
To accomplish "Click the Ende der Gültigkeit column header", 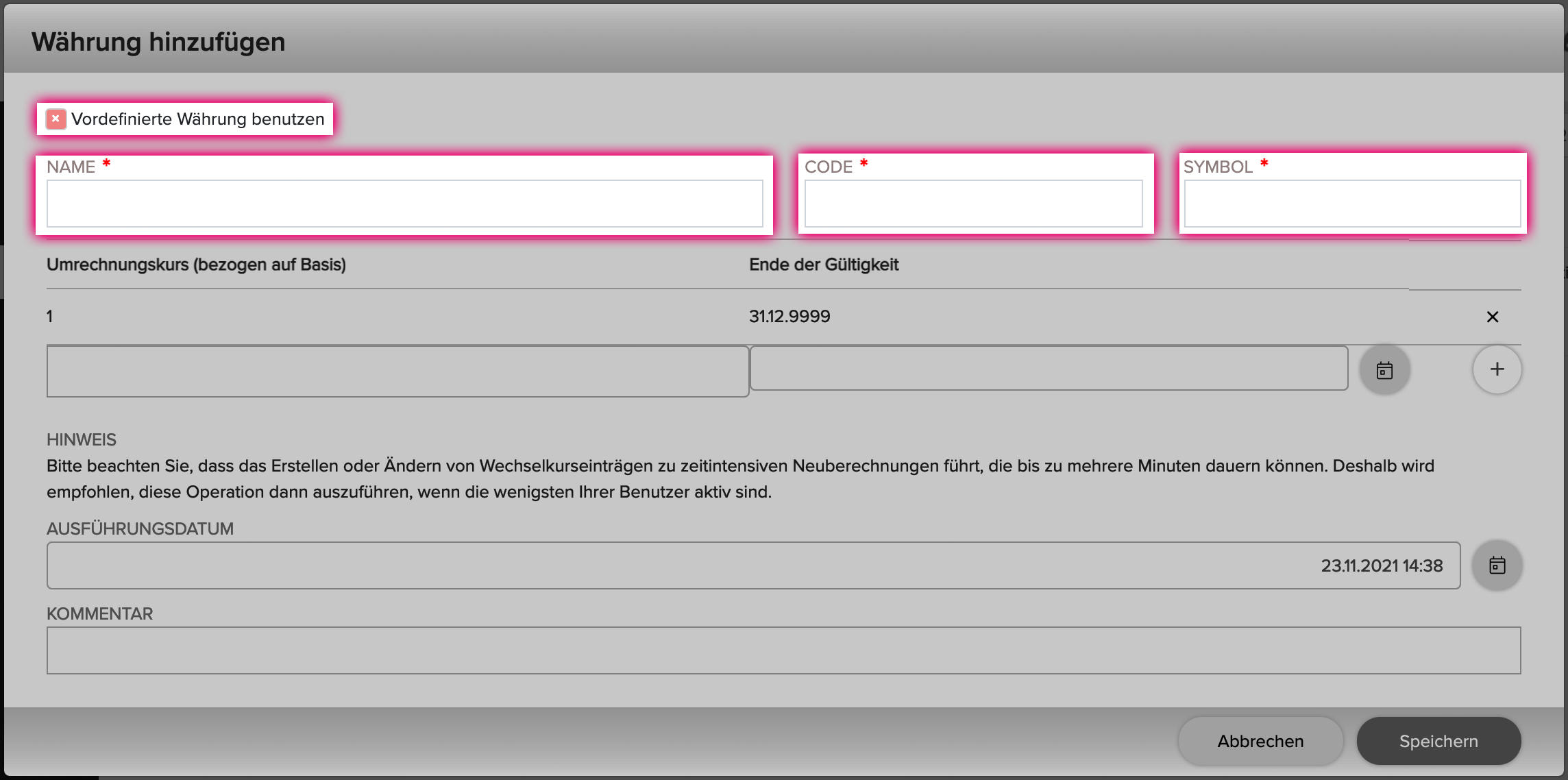I will pos(824,265).
